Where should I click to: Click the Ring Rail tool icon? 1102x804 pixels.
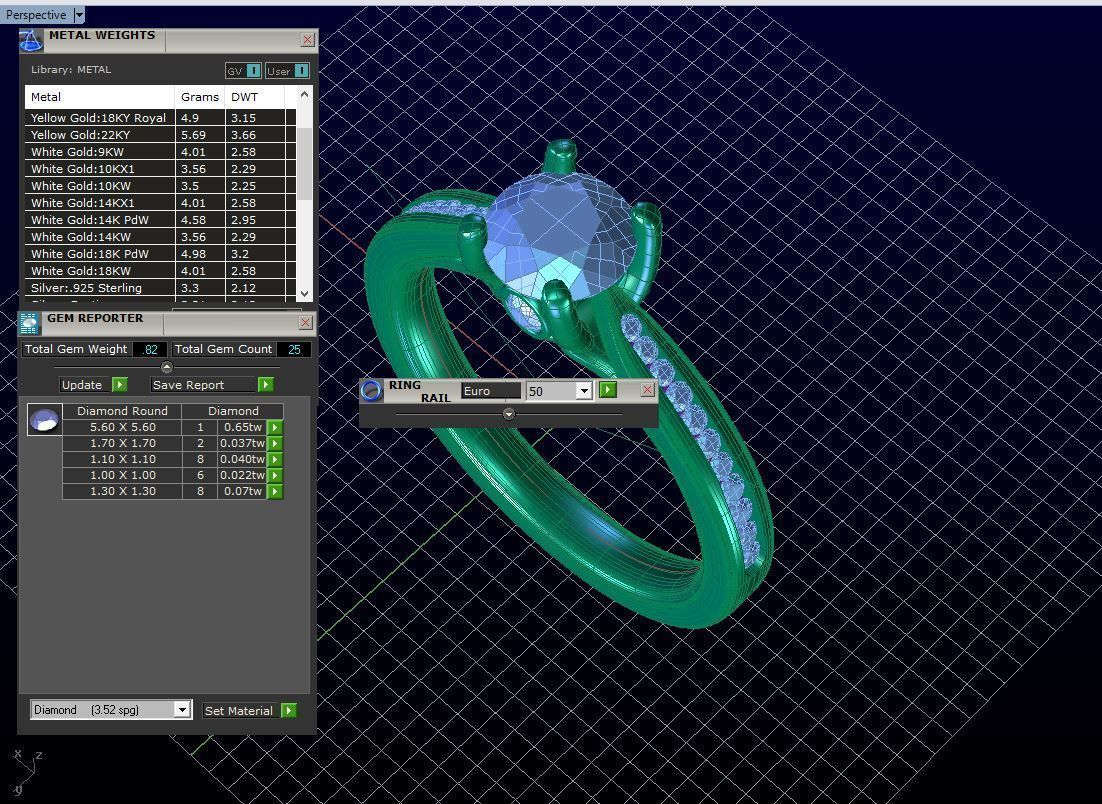pyautogui.click(x=372, y=390)
